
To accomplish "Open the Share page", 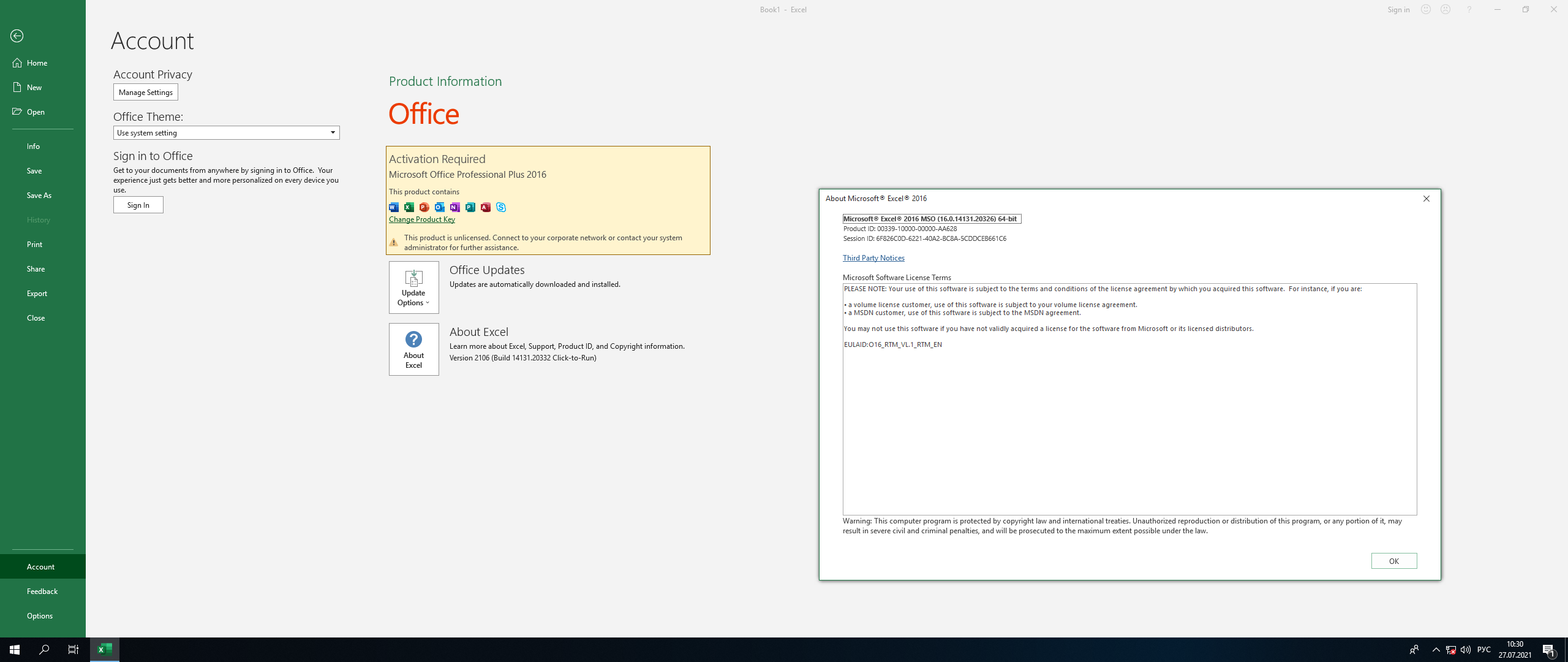I will click(x=43, y=268).
